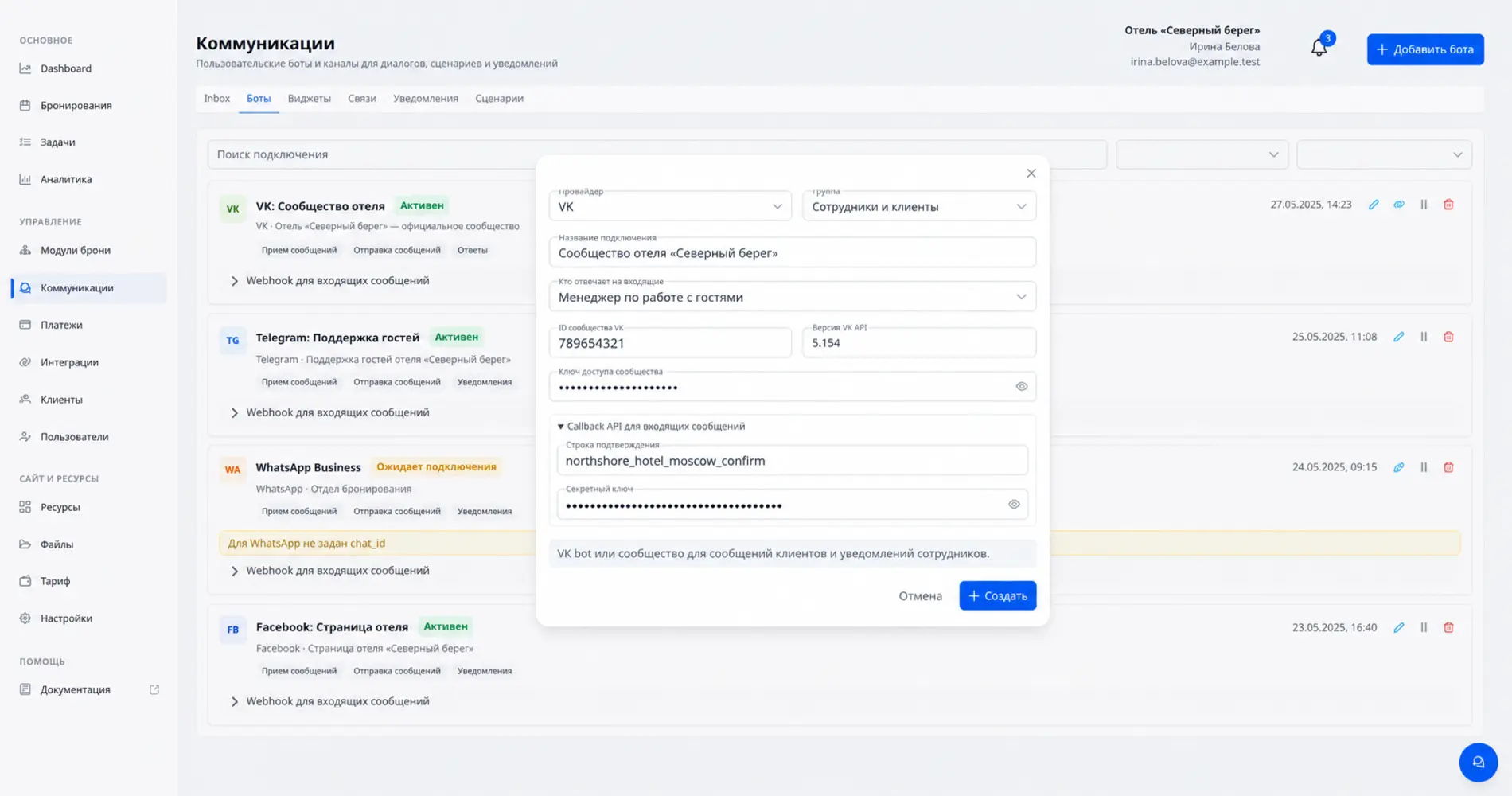This screenshot has width=1512, height=796.
Task: Delete the WhatsApp Business bot
Action: tap(1448, 467)
